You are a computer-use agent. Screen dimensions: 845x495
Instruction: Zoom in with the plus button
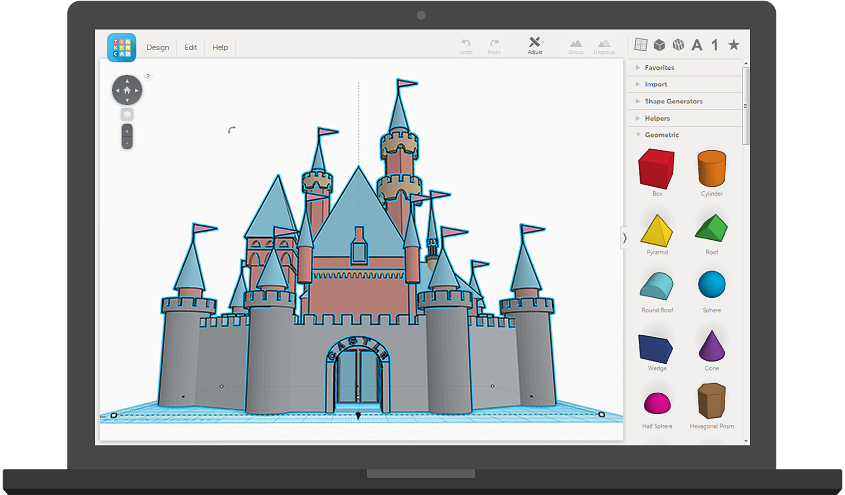(127, 131)
